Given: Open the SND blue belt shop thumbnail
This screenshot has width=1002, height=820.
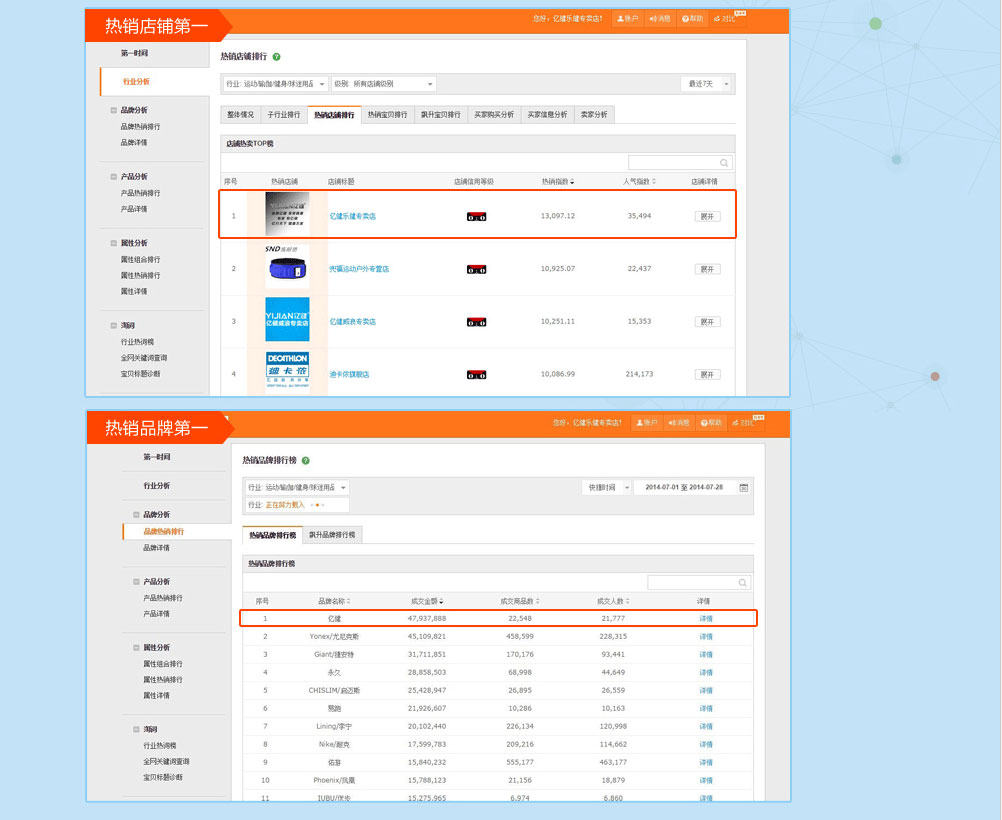Looking at the screenshot, I should 287,267.
